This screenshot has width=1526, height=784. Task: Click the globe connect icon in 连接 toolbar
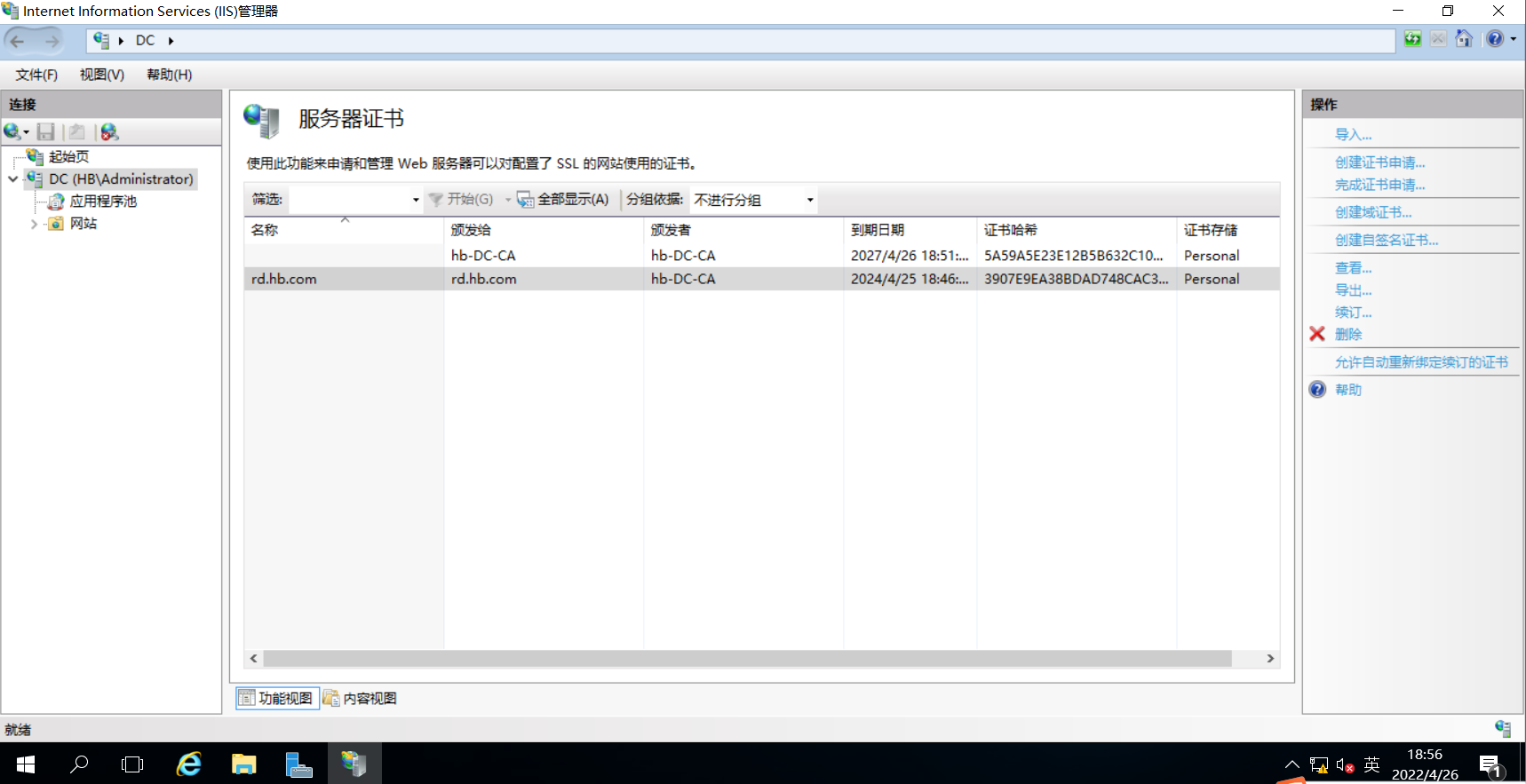12,132
